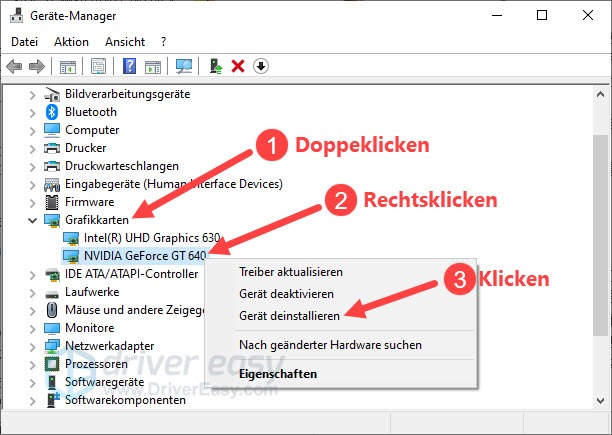The height and width of the screenshot is (435, 612).
Task: Click the Grafikkarten display adapter icon
Action: (x=52, y=220)
